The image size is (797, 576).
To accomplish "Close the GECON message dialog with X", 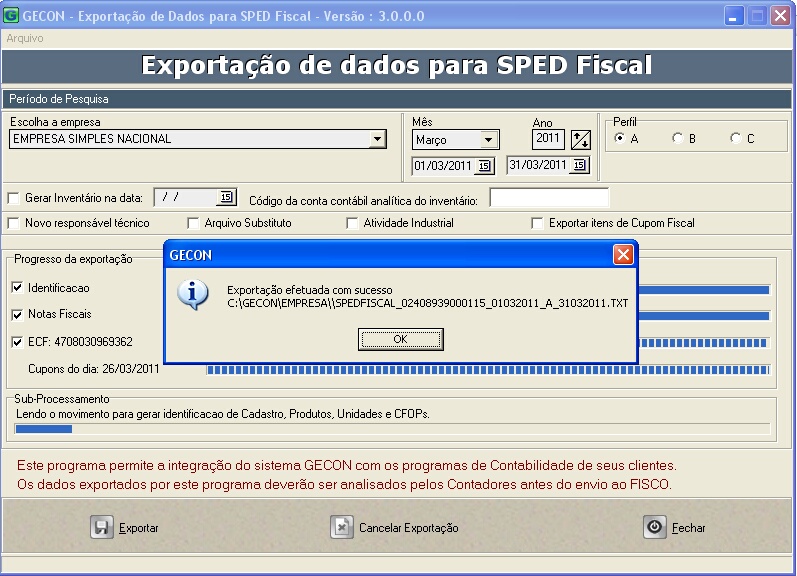I will pyautogui.click(x=623, y=254).
